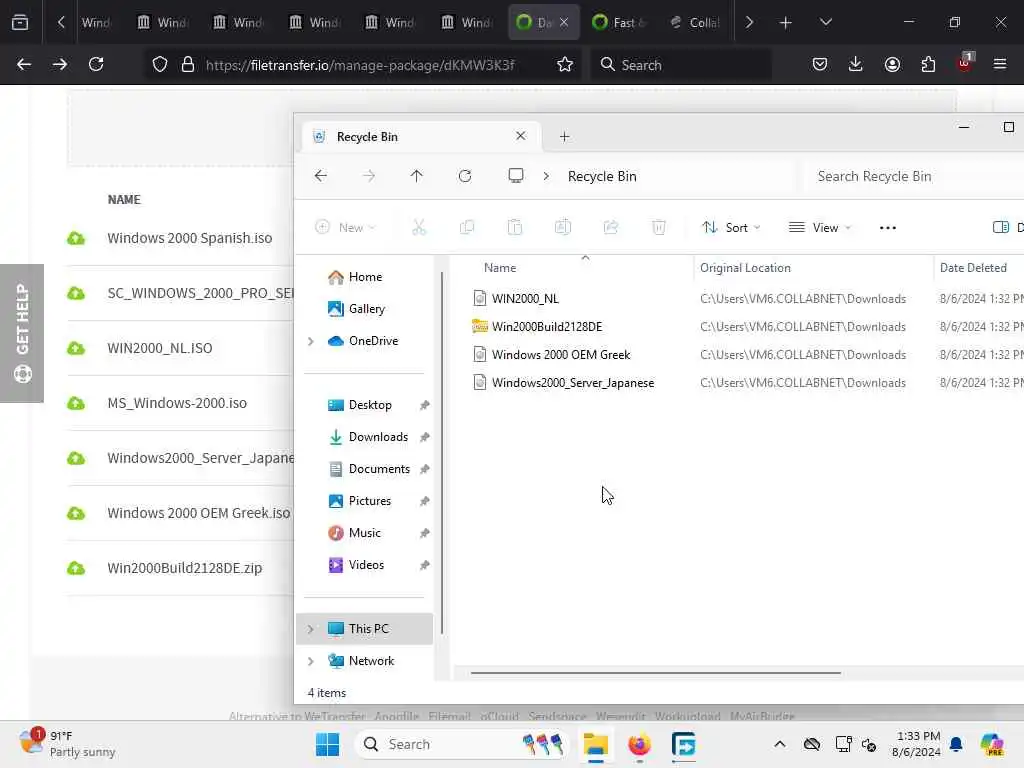The image size is (1024, 768).
Task: List all Firefox tabs dropdown arrow
Action: click(x=825, y=22)
